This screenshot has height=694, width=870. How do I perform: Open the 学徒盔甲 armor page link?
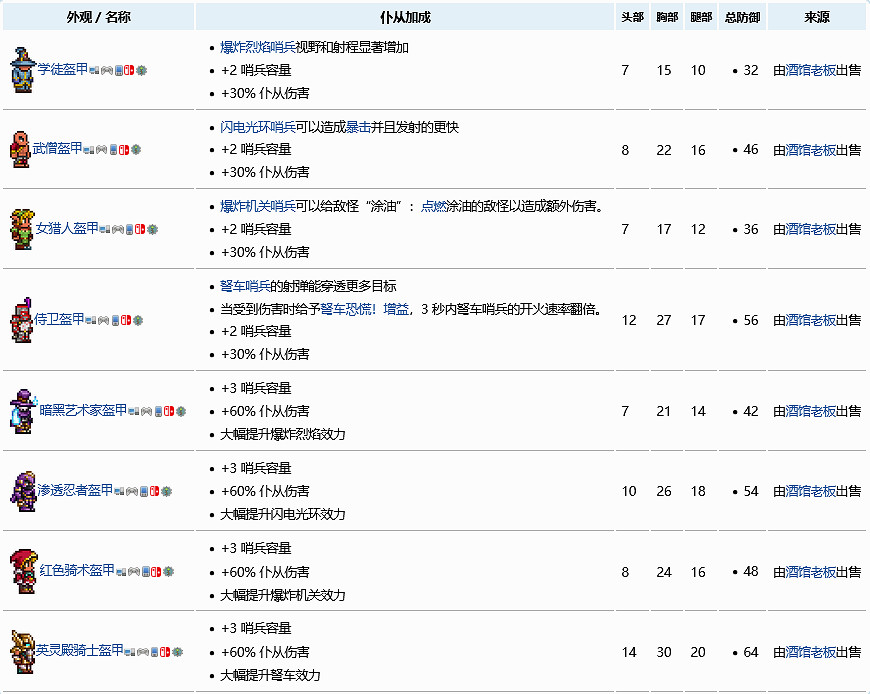[x=62, y=70]
